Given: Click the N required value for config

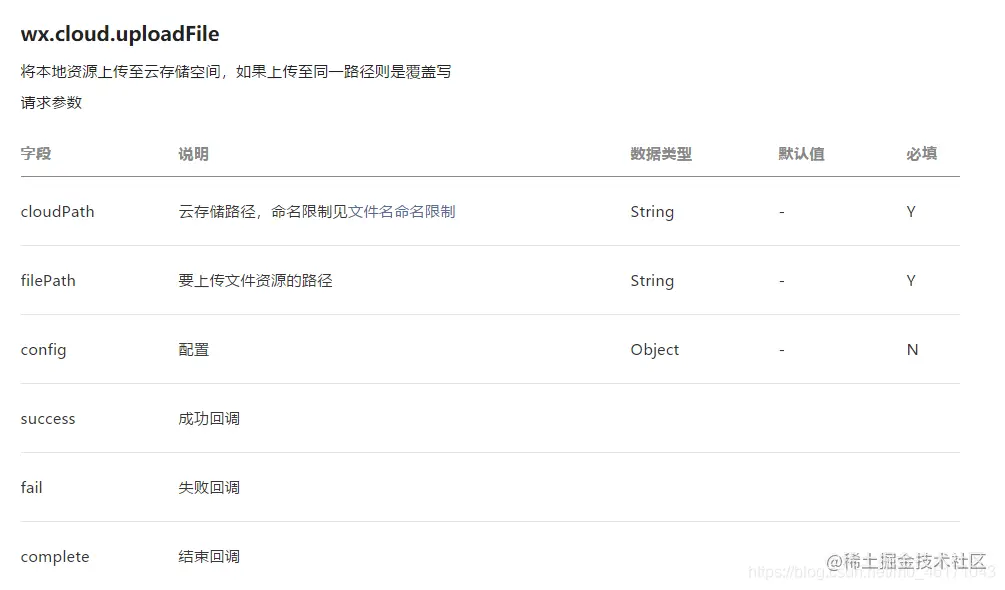Looking at the screenshot, I should coord(912,350).
